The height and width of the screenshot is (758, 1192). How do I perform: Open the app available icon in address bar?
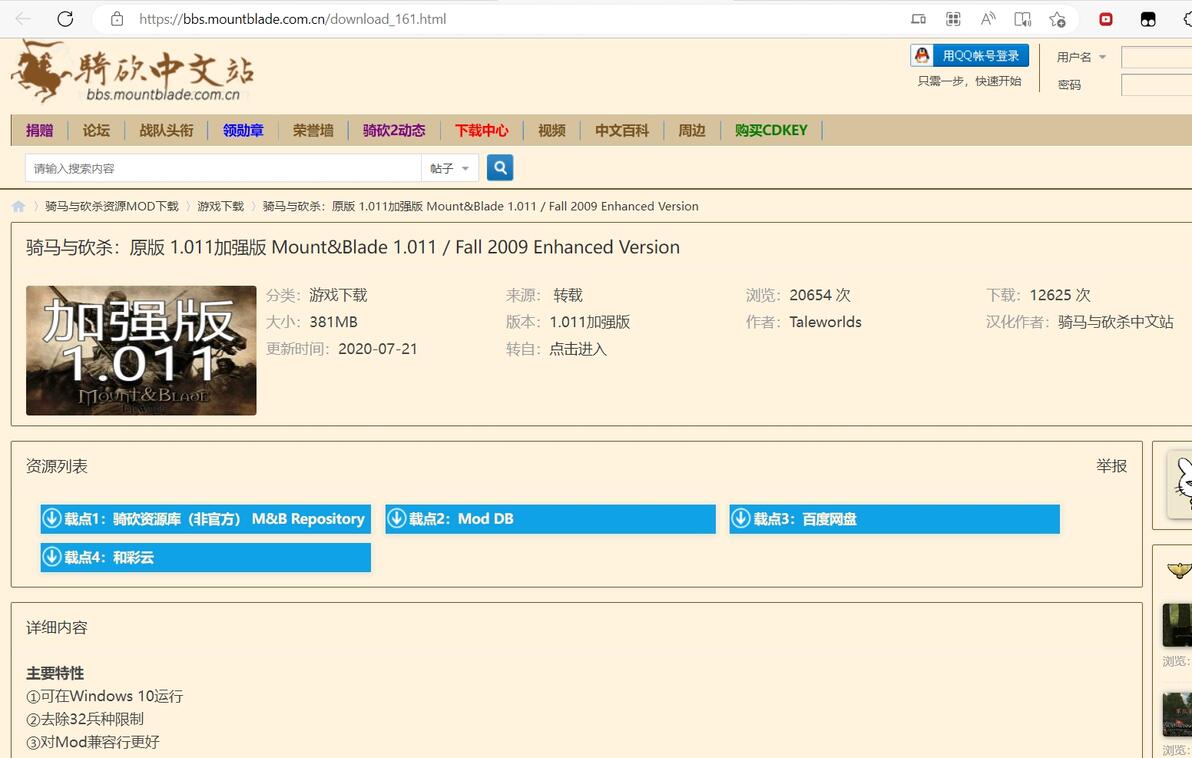(x=918, y=19)
